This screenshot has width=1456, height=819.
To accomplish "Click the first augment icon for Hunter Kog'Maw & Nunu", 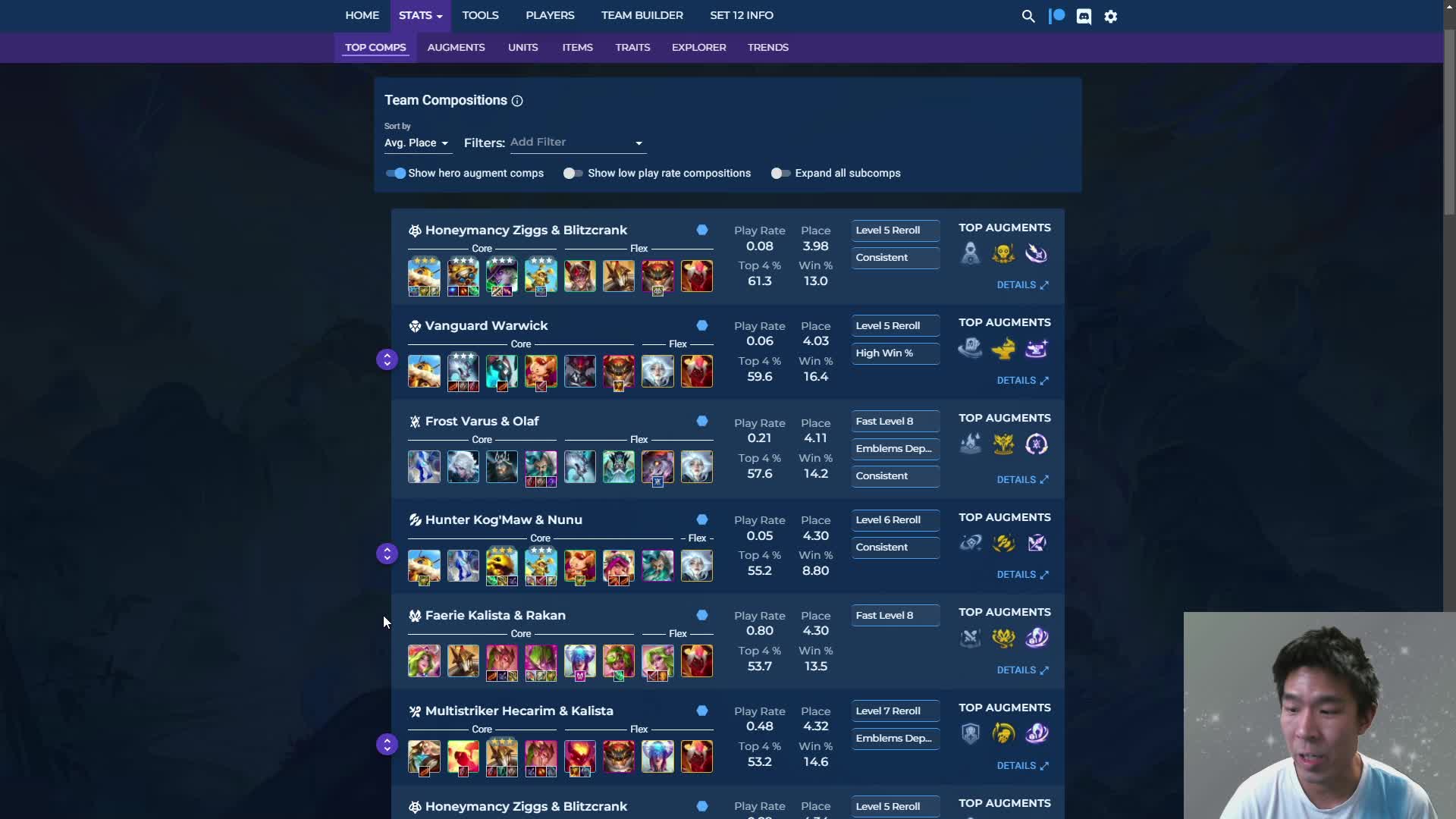I will pos(970,543).
